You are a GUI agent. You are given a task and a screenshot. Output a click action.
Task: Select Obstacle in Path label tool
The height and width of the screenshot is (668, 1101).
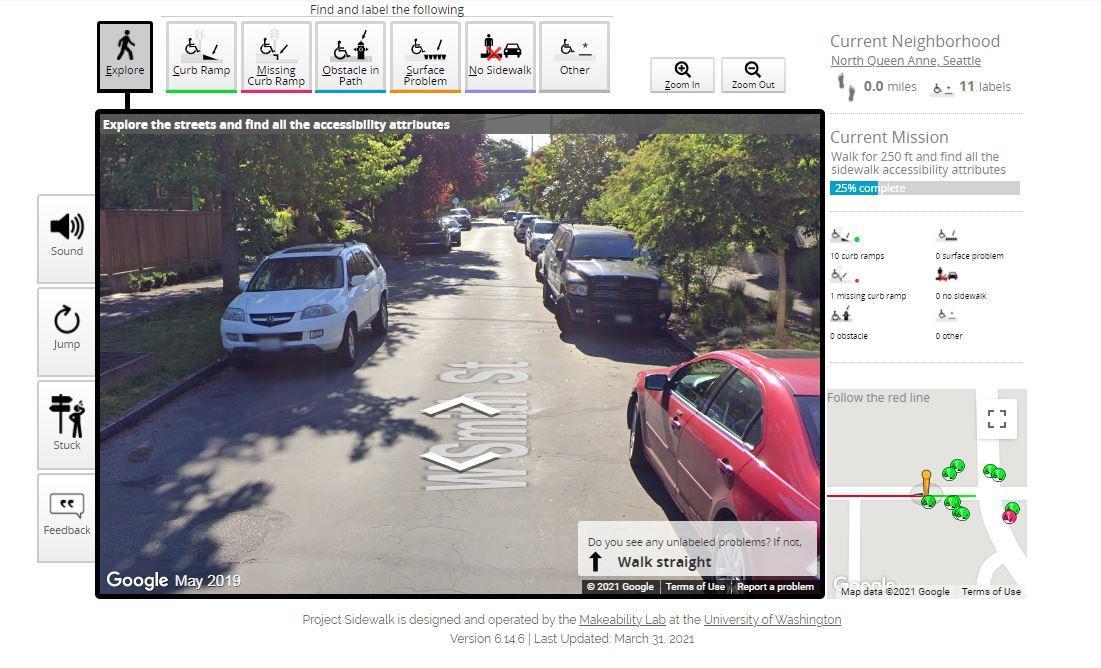pos(350,57)
